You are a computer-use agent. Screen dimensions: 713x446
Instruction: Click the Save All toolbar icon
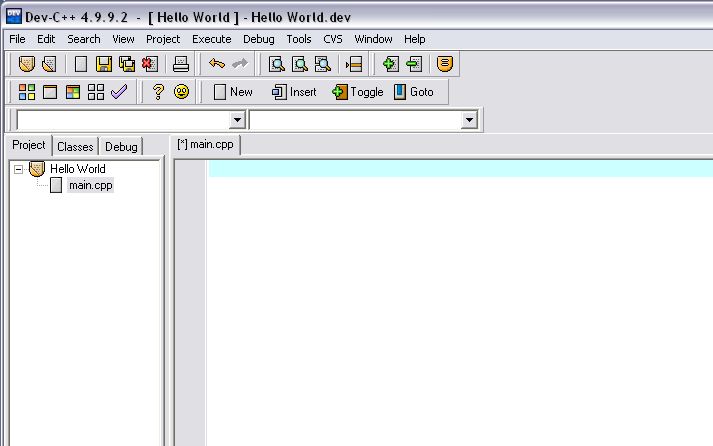point(127,64)
